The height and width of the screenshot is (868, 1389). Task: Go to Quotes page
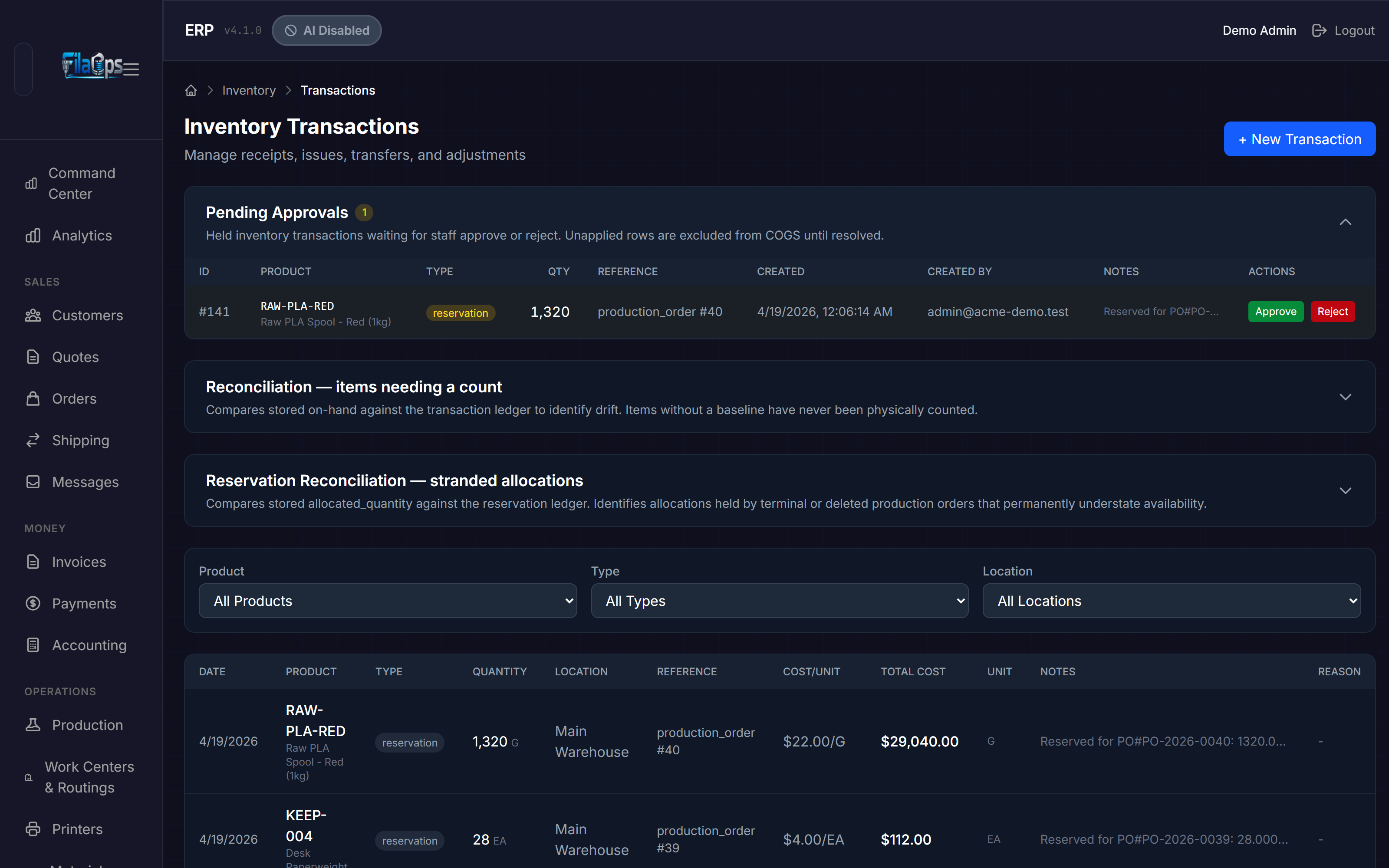(82, 356)
